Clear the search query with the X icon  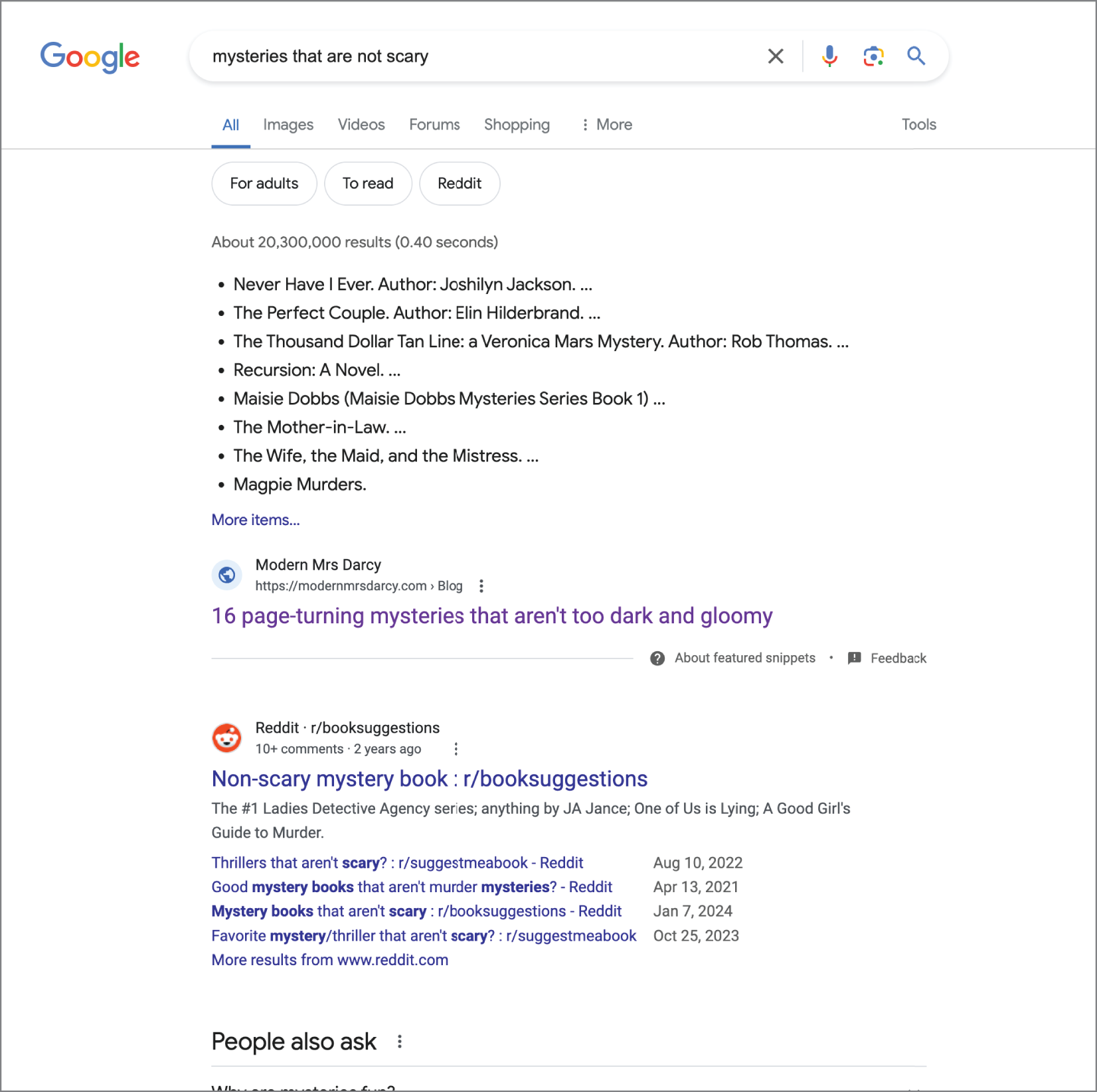point(775,56)
